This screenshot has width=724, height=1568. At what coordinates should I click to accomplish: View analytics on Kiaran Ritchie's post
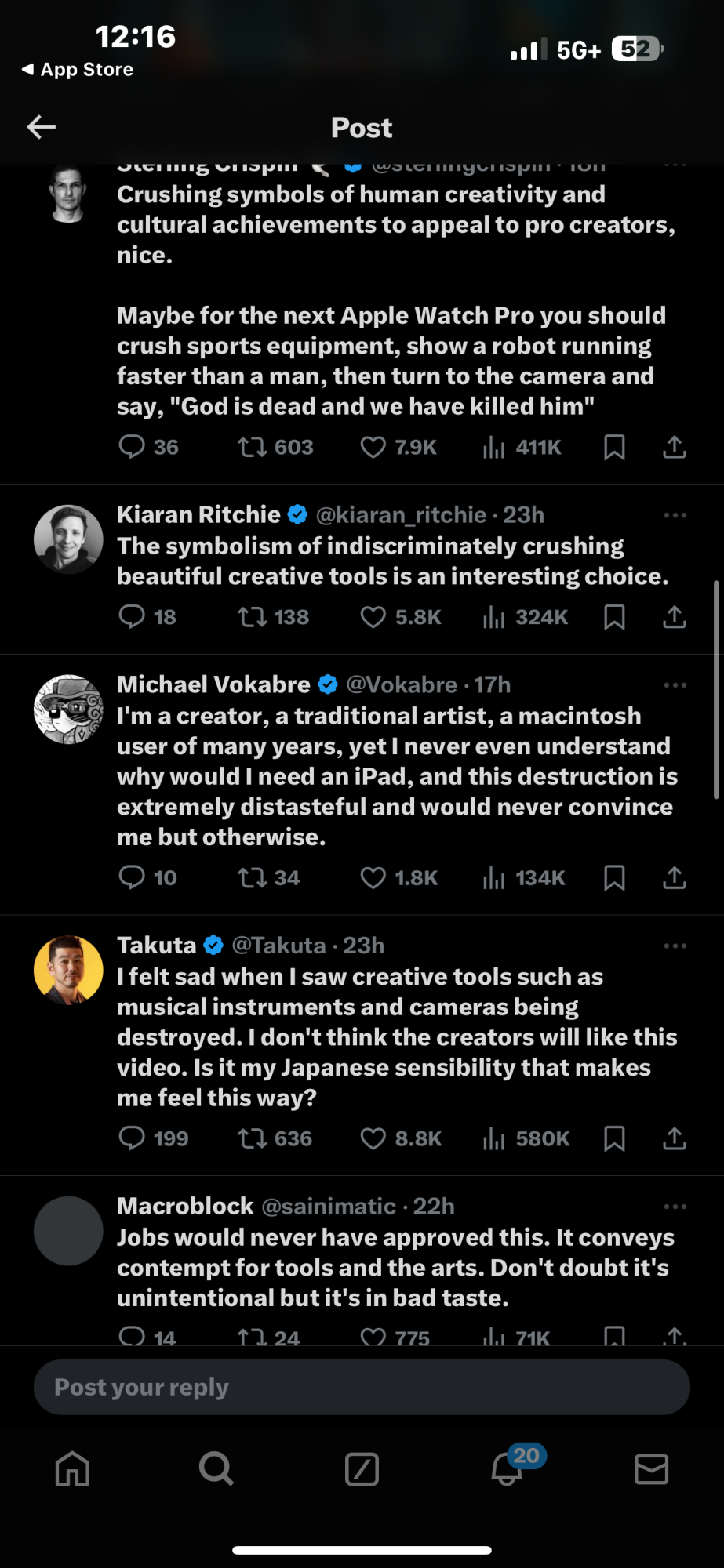click(494, 617)
